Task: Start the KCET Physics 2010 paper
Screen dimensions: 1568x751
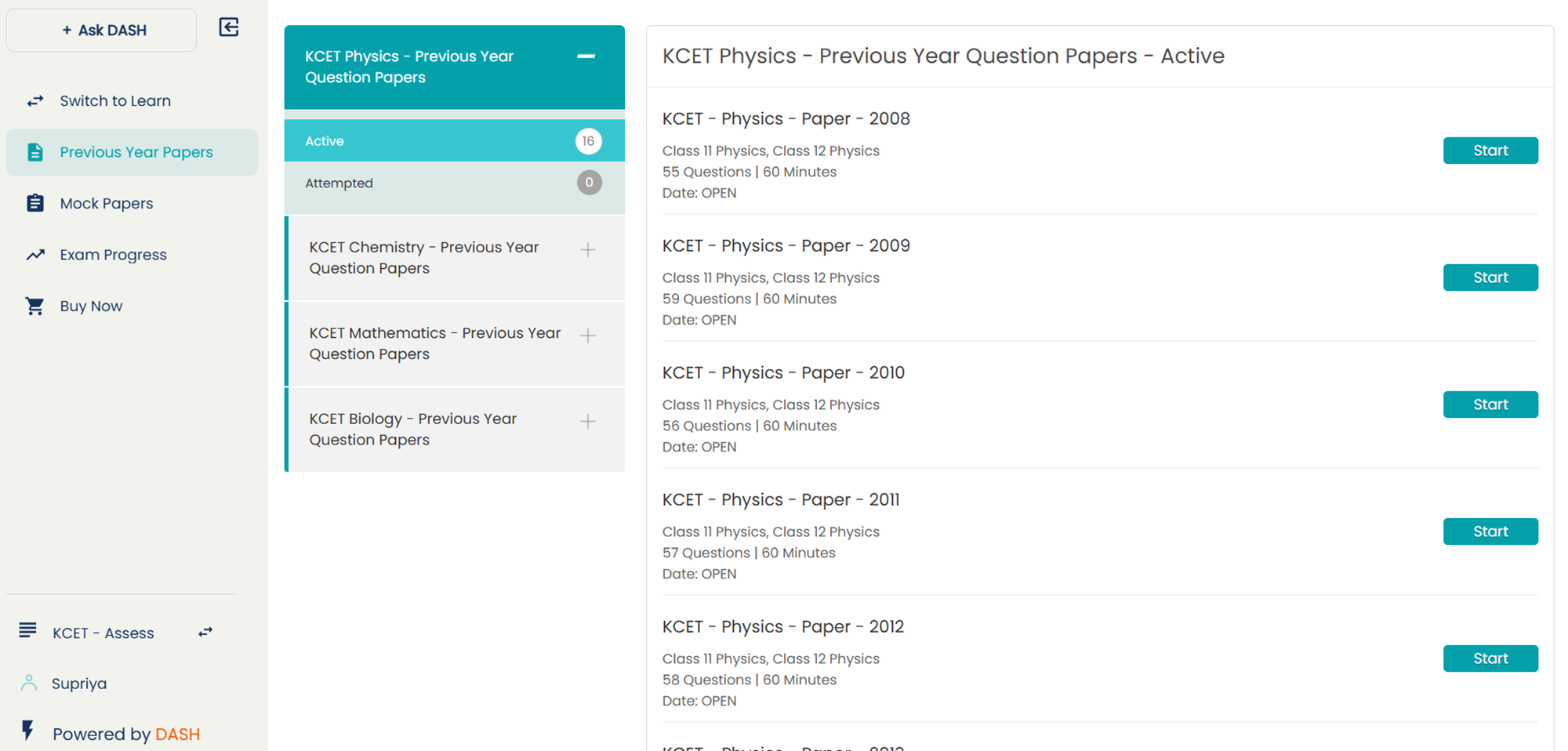Action: (1490, 404)
